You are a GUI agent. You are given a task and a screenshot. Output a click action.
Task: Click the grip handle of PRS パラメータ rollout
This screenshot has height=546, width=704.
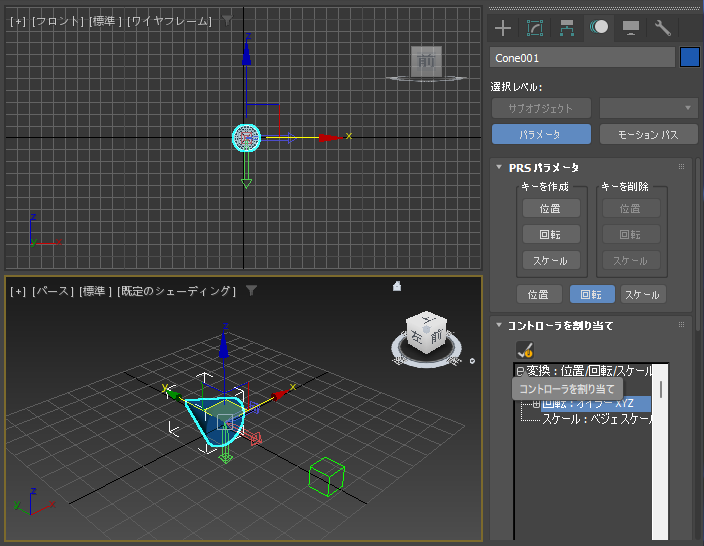(682, 167)
